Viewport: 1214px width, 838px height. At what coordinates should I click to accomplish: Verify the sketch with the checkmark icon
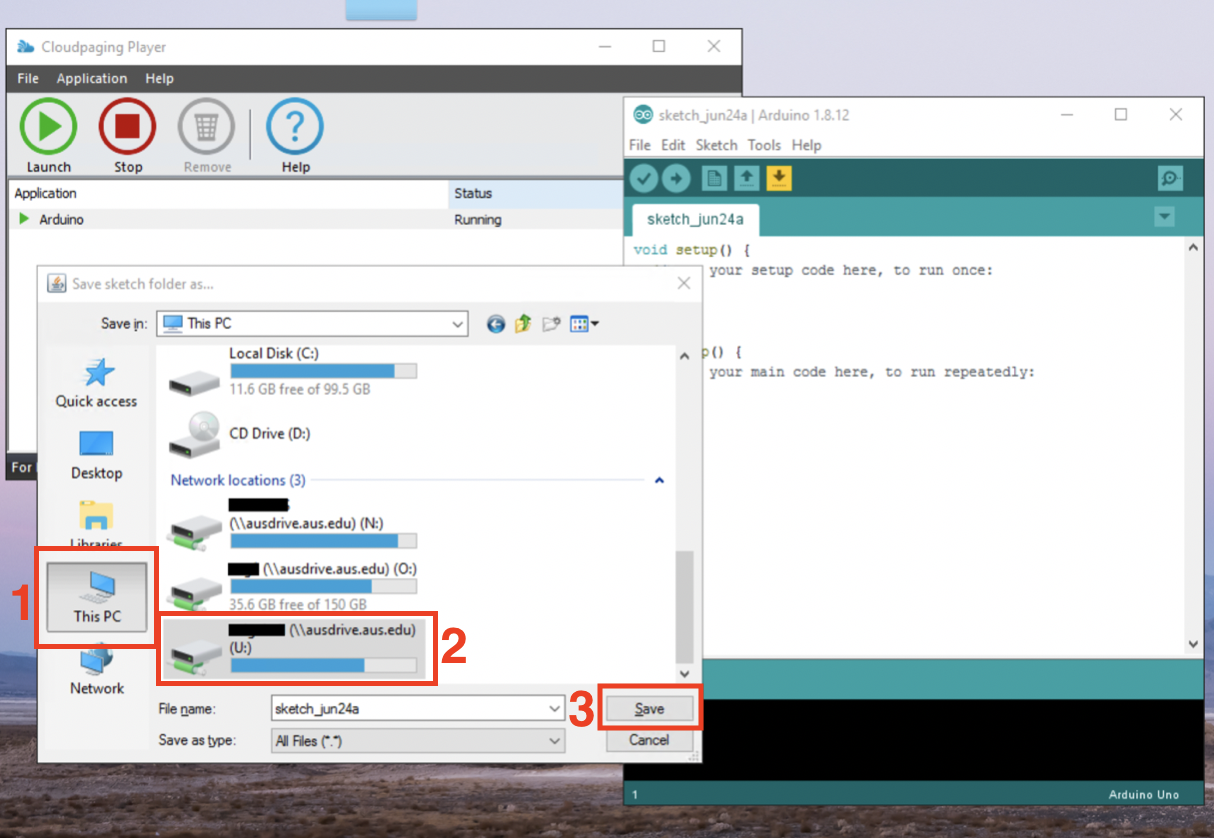tap(644, 179)
